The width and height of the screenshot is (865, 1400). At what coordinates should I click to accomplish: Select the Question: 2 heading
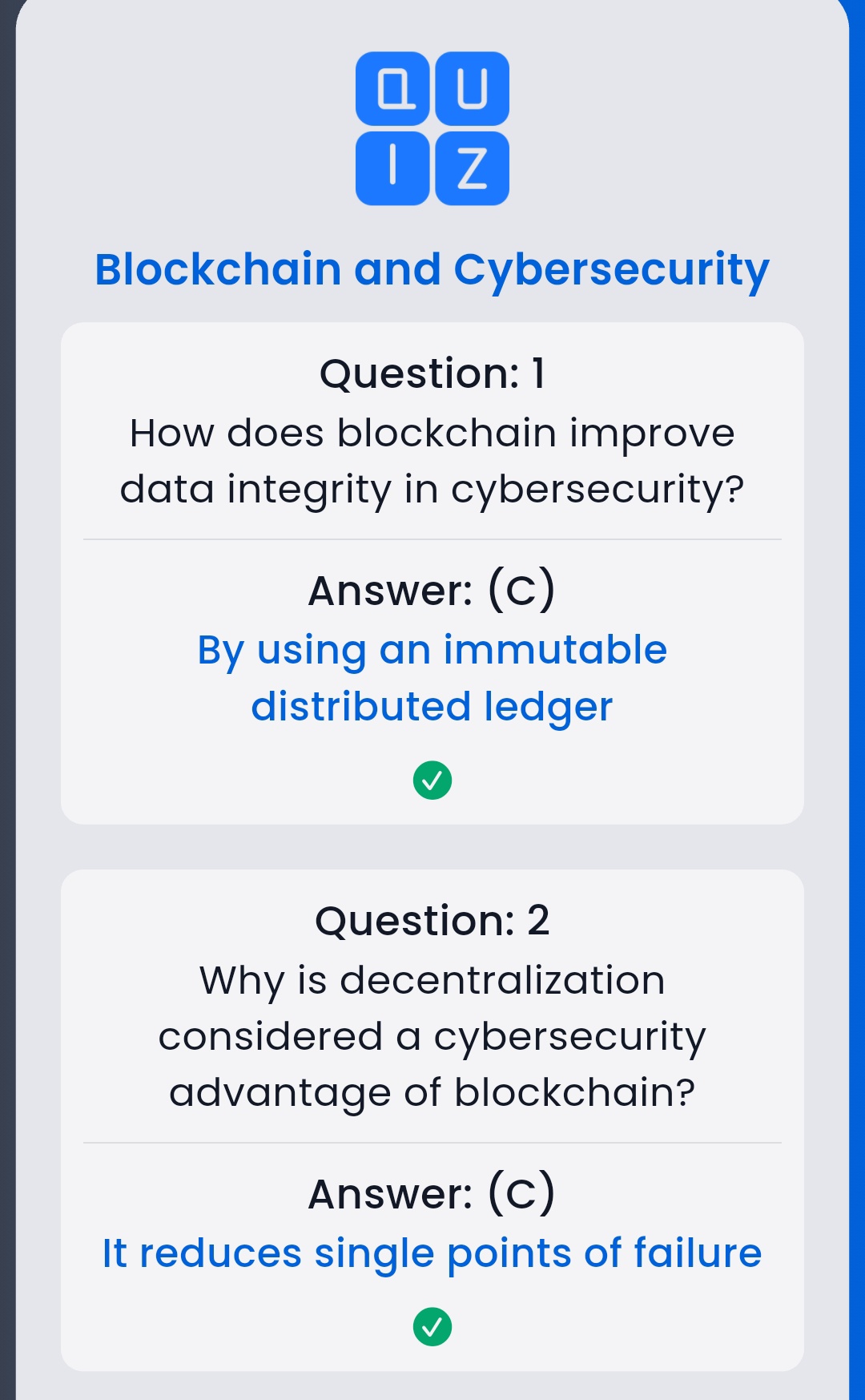pos(432,921)
